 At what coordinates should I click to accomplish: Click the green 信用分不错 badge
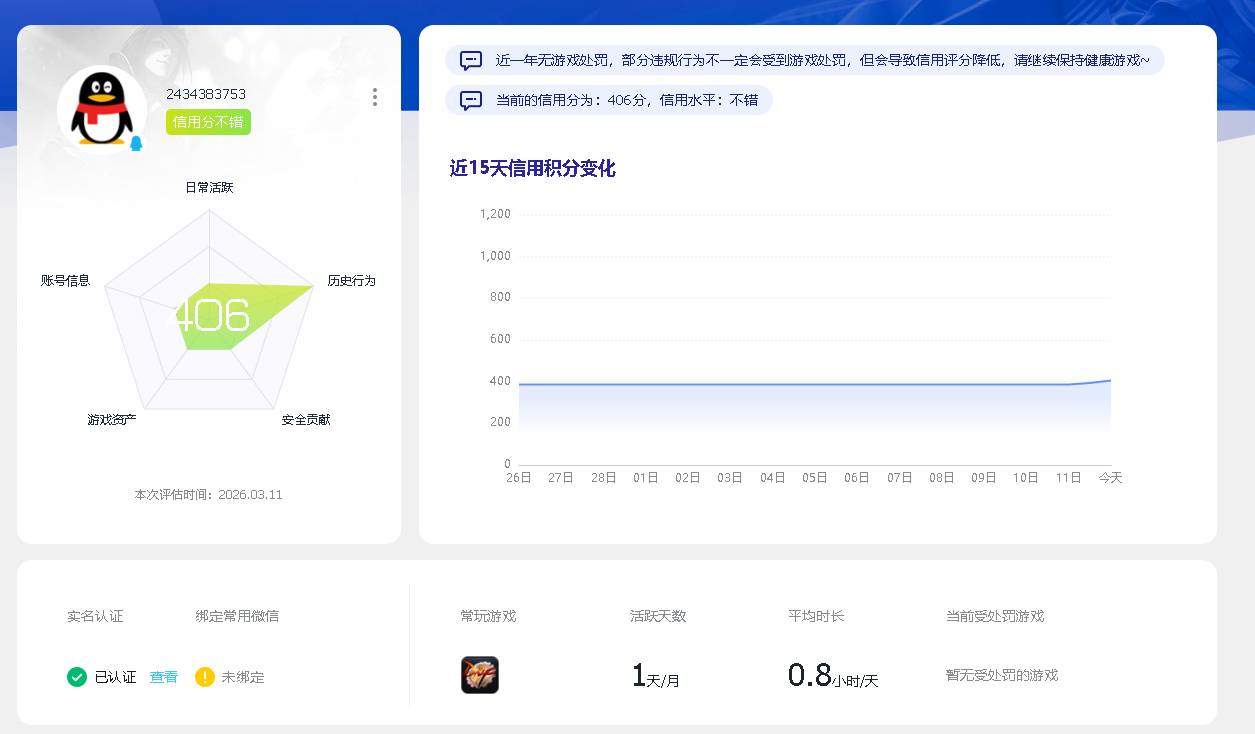pyautogui.click(x=208, y=122)
